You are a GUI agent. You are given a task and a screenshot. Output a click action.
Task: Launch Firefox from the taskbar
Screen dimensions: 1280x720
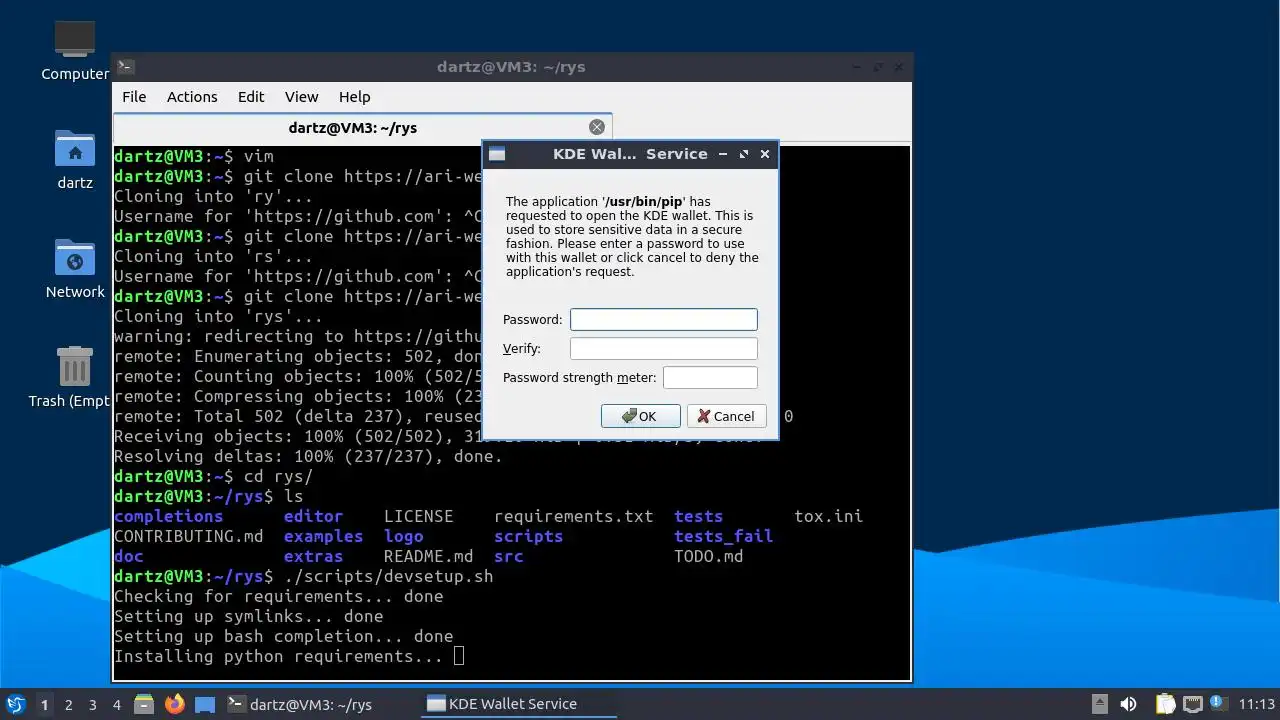(175, 704)
